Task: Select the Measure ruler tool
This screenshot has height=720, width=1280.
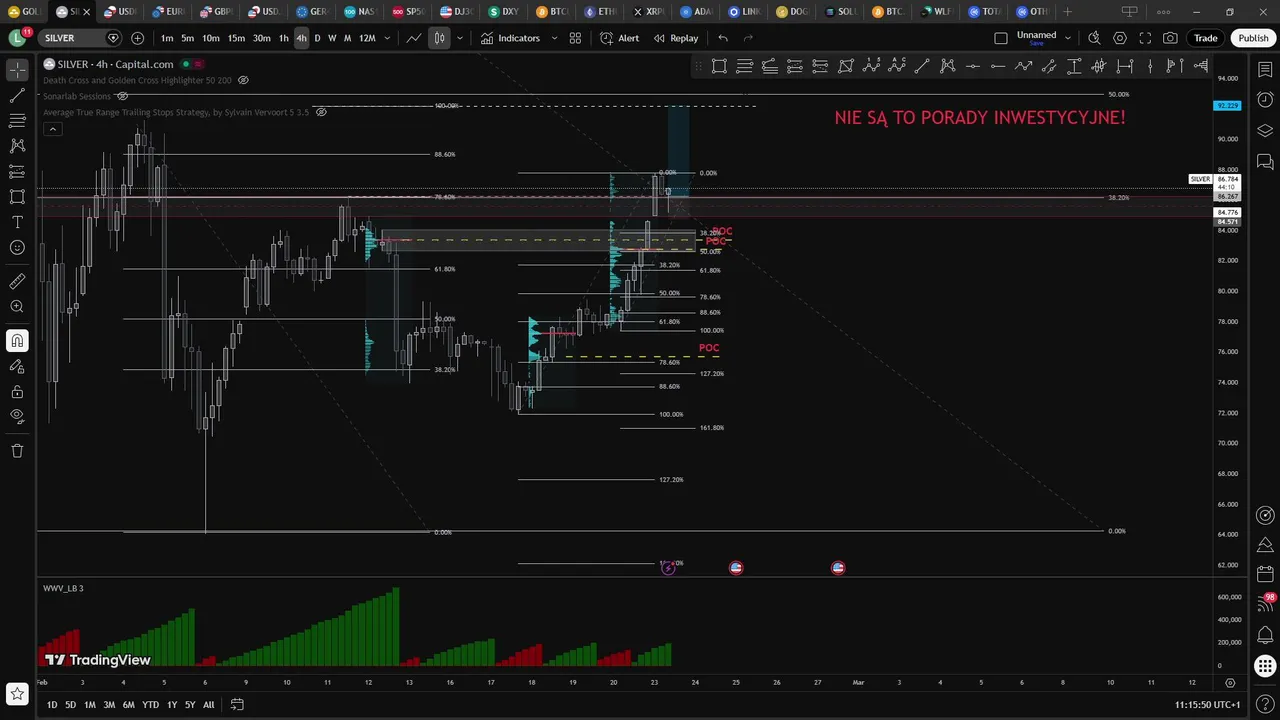Action: 17,281
